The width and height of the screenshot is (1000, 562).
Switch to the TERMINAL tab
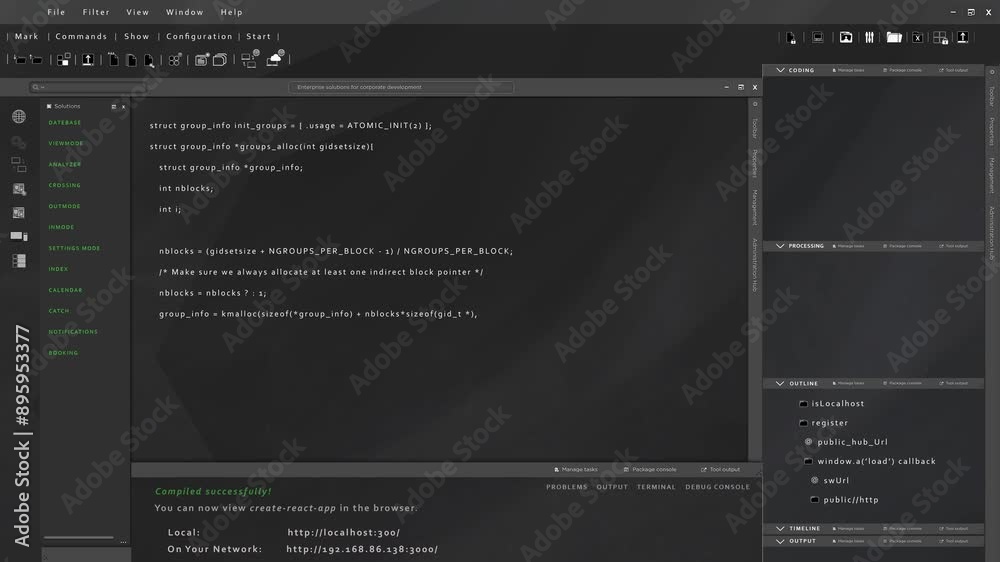(656, 487)
